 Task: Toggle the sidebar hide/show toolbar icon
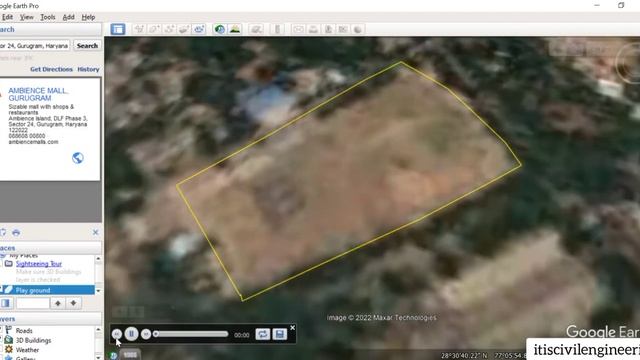tap(118, 29)
